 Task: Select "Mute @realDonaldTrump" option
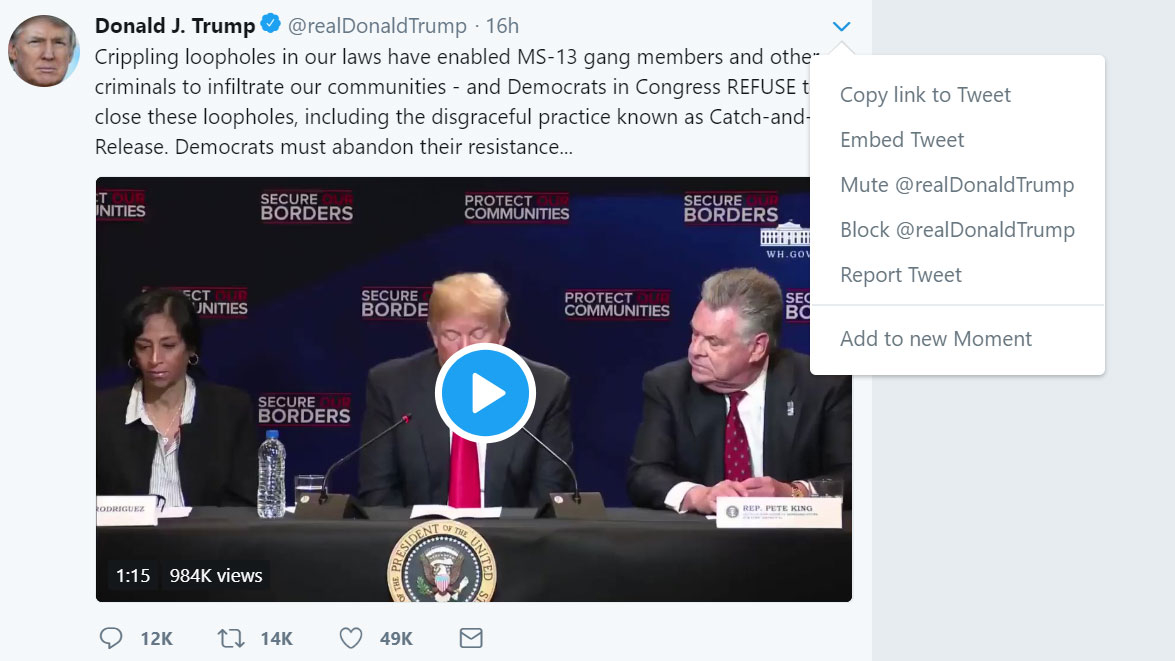tap(957, 185)
